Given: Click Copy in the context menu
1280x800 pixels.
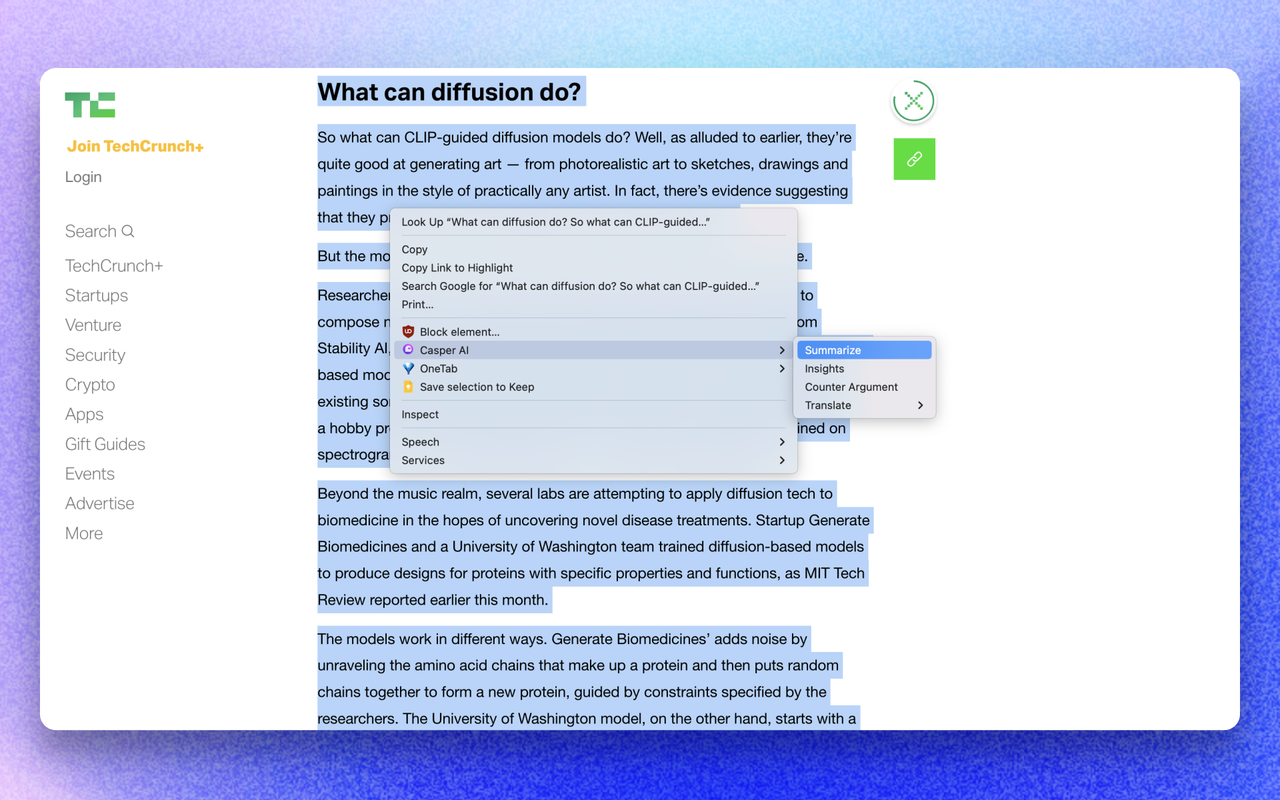Looking at the screenshot, I should (x=414, y=249).
